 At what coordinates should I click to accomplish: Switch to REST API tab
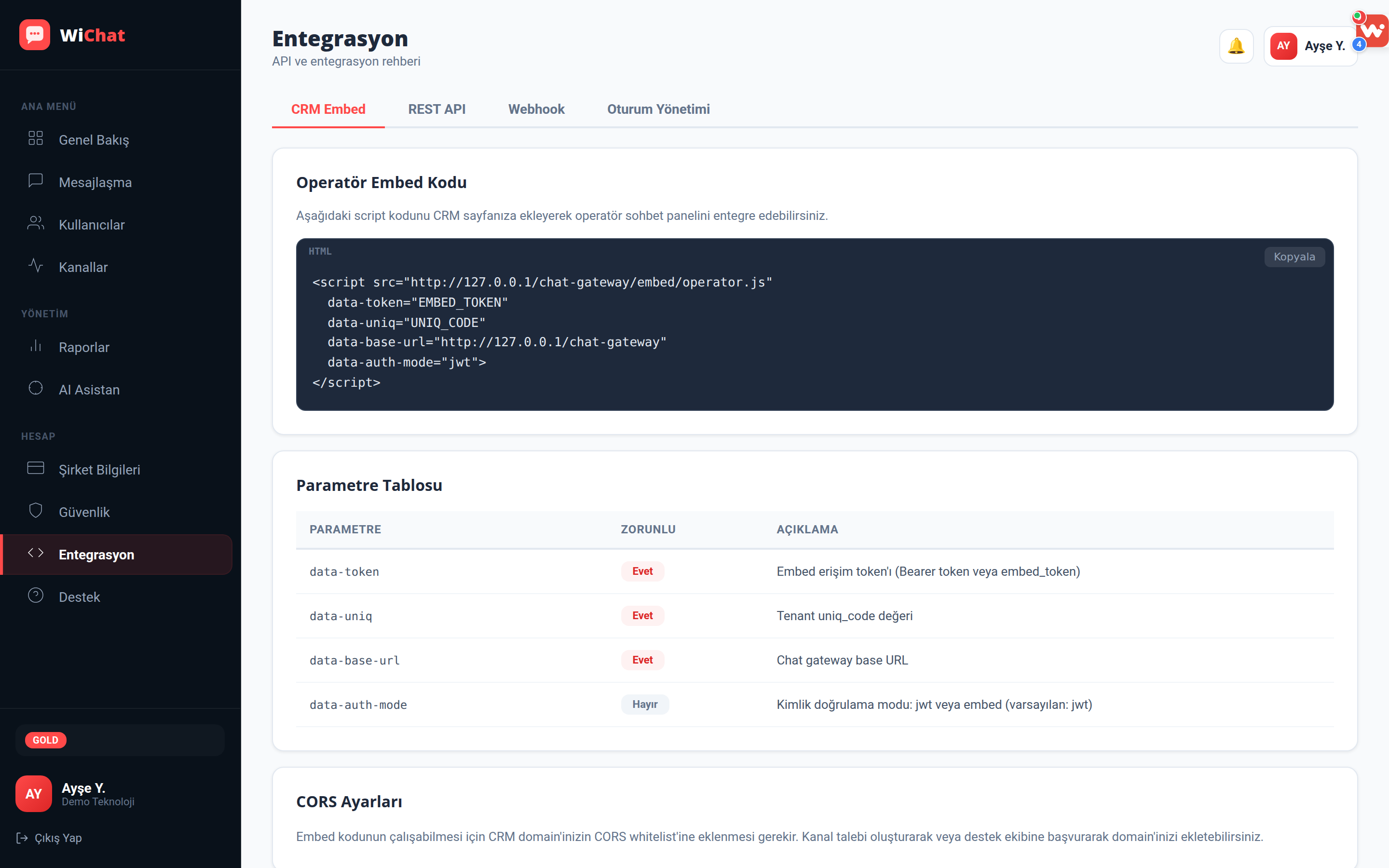point(436,109)
